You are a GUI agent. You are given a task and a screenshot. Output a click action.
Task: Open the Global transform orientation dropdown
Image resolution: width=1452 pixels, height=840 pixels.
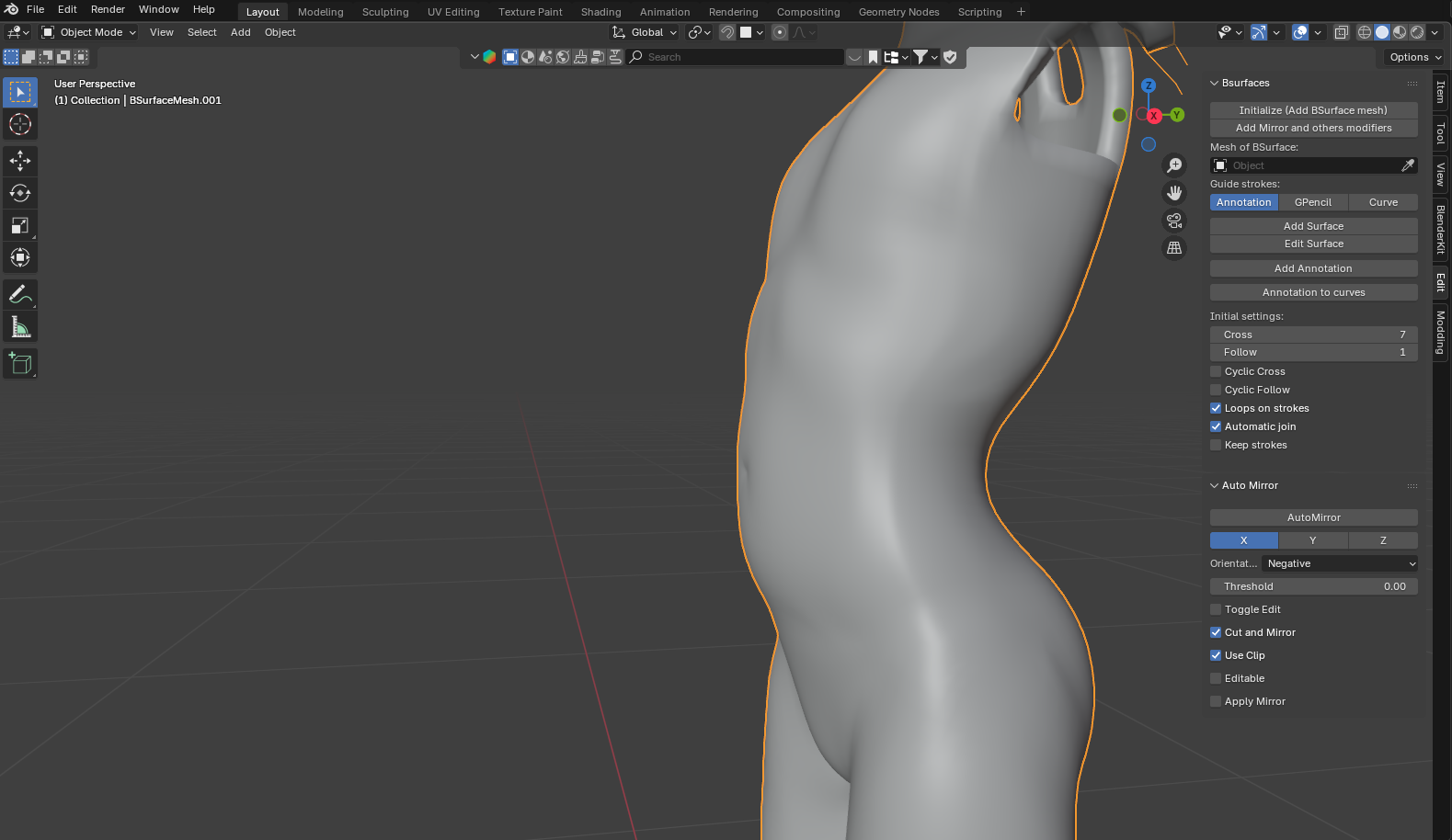pyautogui.click(x=645, y=32)
